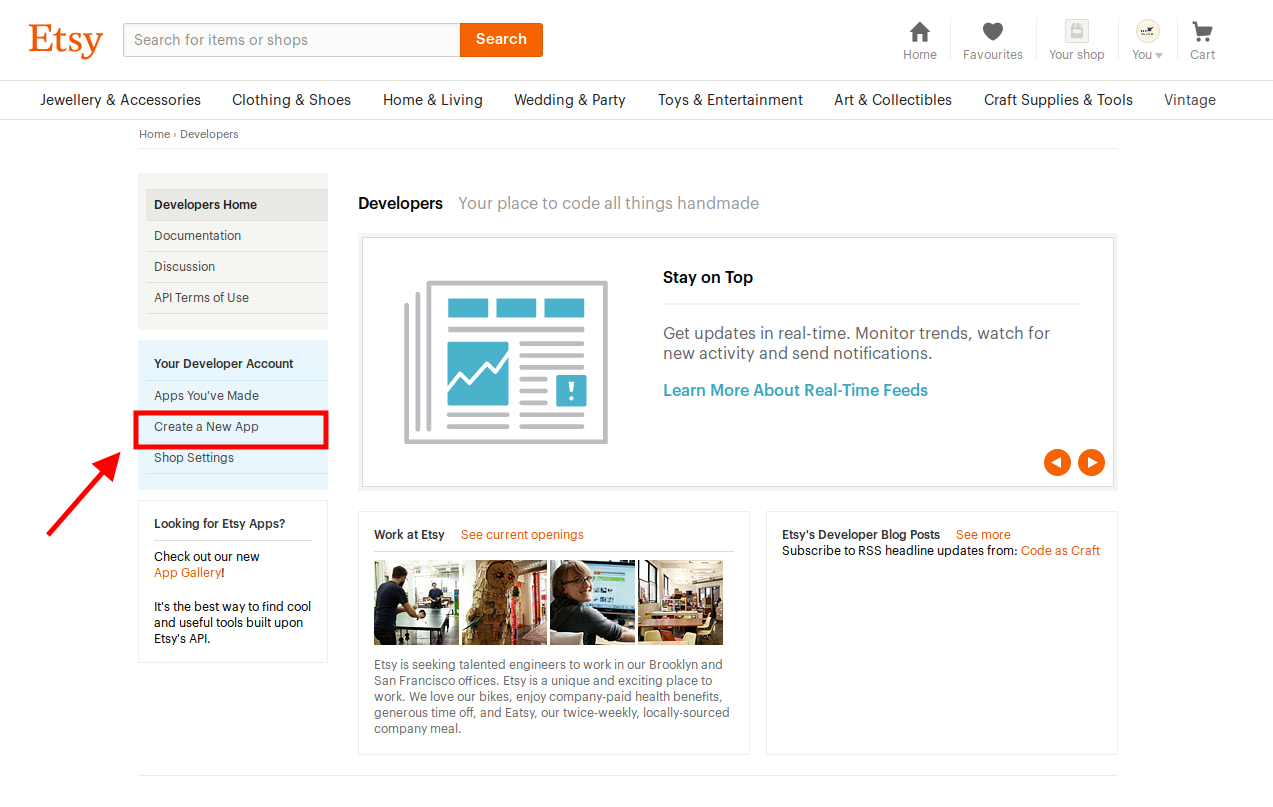Advance carousel with the right arrow button
The height and width of the screenshot is (807, 1273).
[x=1091, y=462]
